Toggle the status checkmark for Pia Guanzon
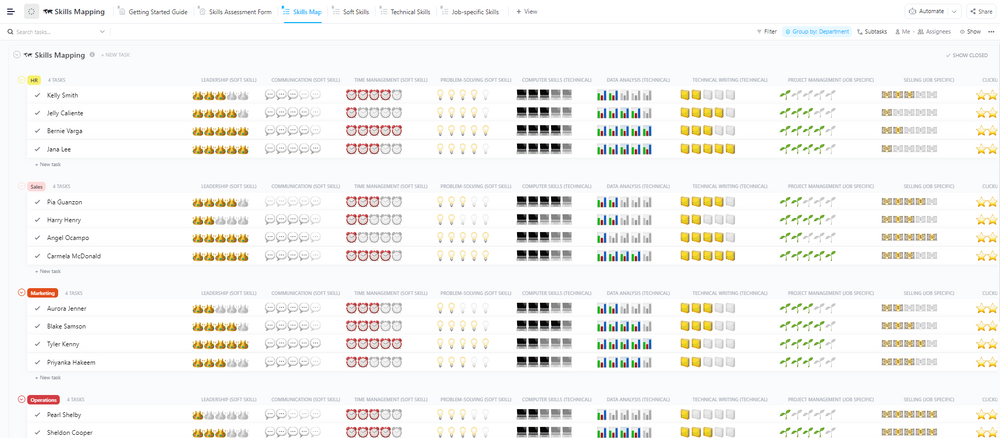1000x438 pixels. [38, 201]
